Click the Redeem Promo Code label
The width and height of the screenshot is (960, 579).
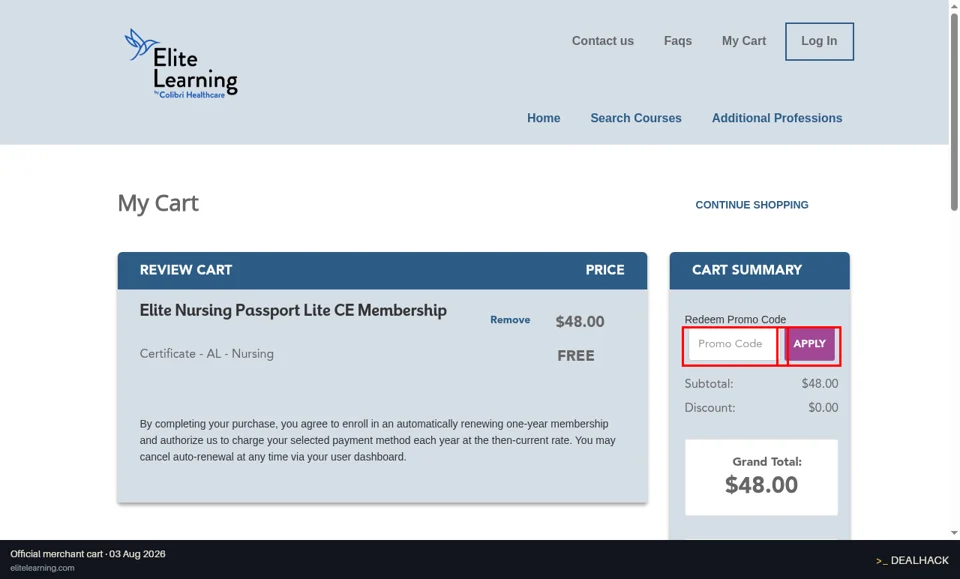pos(735,319)
